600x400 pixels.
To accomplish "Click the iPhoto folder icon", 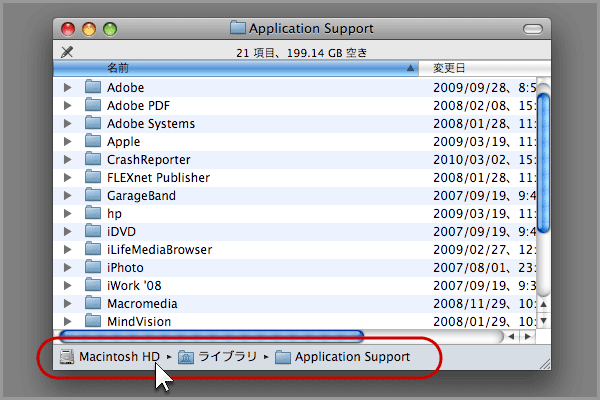I will click(94, 267).
